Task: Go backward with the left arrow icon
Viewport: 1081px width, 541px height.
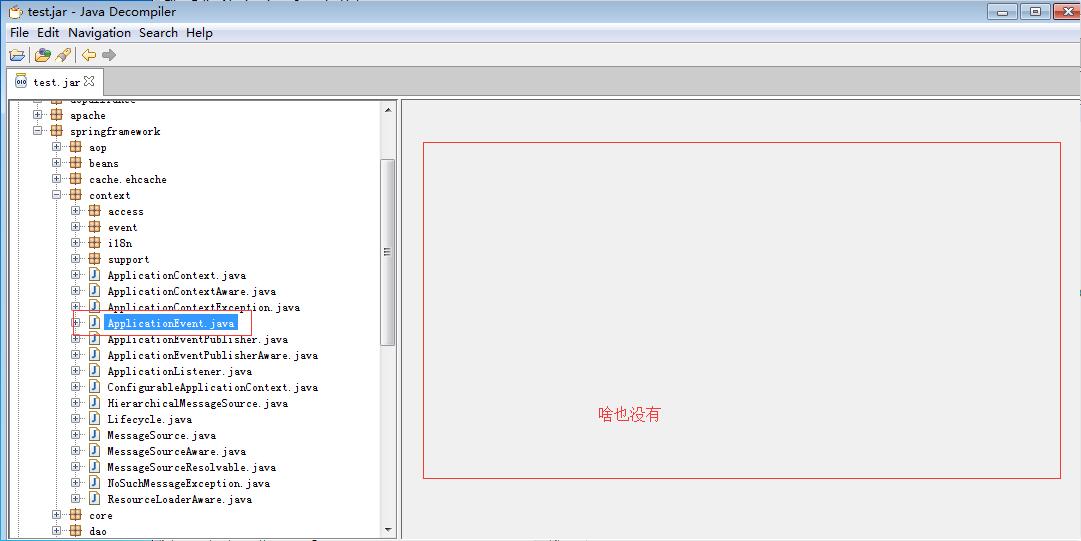Action: tap(89, 55)
